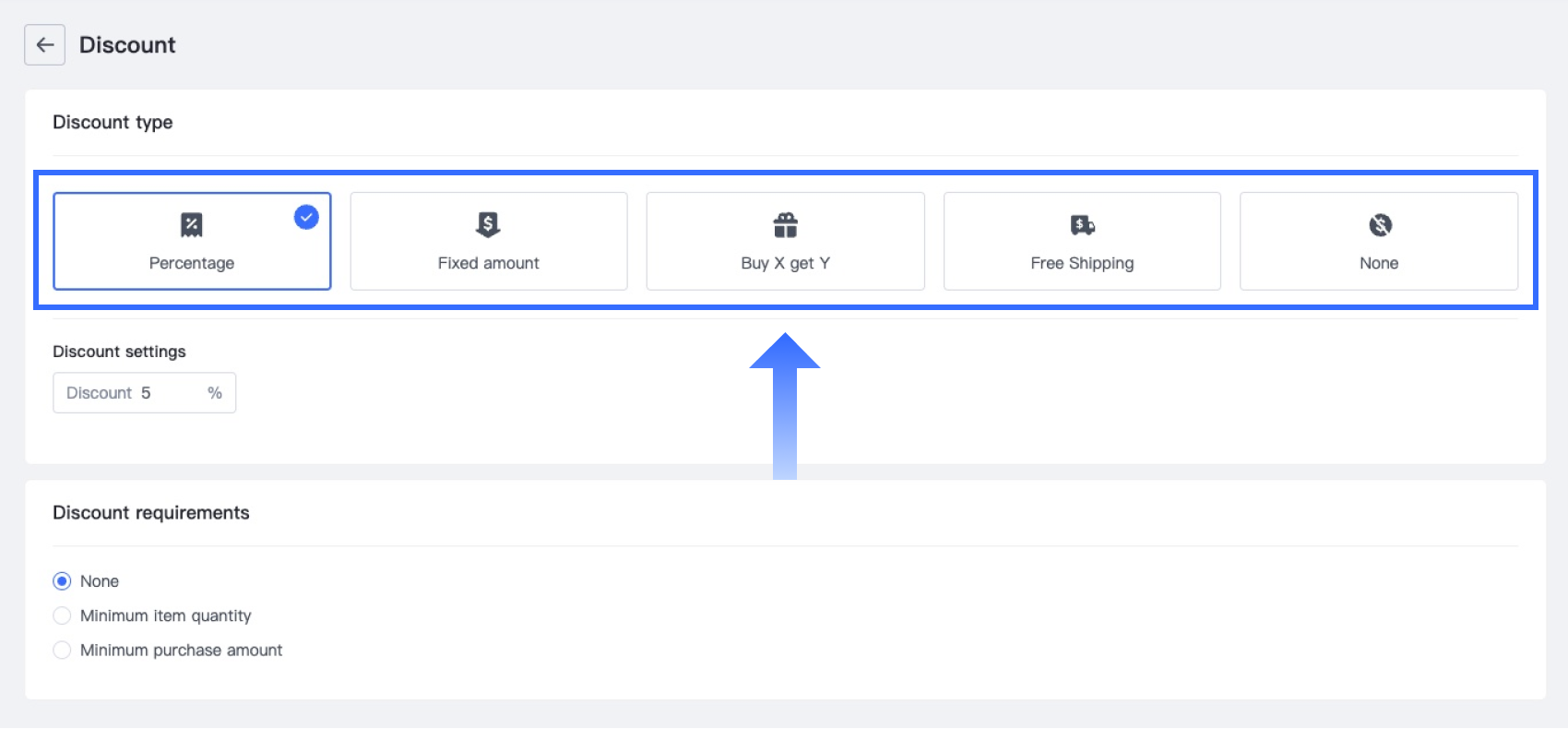1568x729 pixels.
Task: Click the Fixed amount dollar icon
Action: tap(488, 224)
